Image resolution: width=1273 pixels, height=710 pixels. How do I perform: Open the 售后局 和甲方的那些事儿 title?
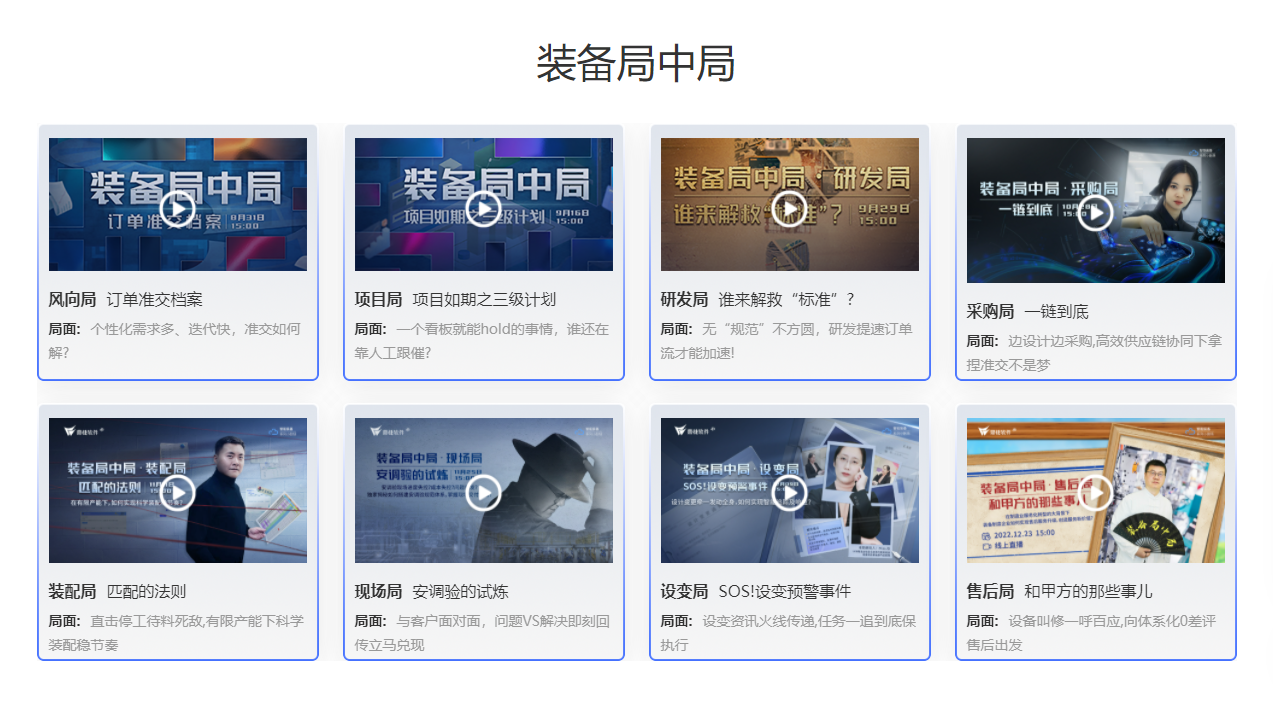tap(1059, 591)
